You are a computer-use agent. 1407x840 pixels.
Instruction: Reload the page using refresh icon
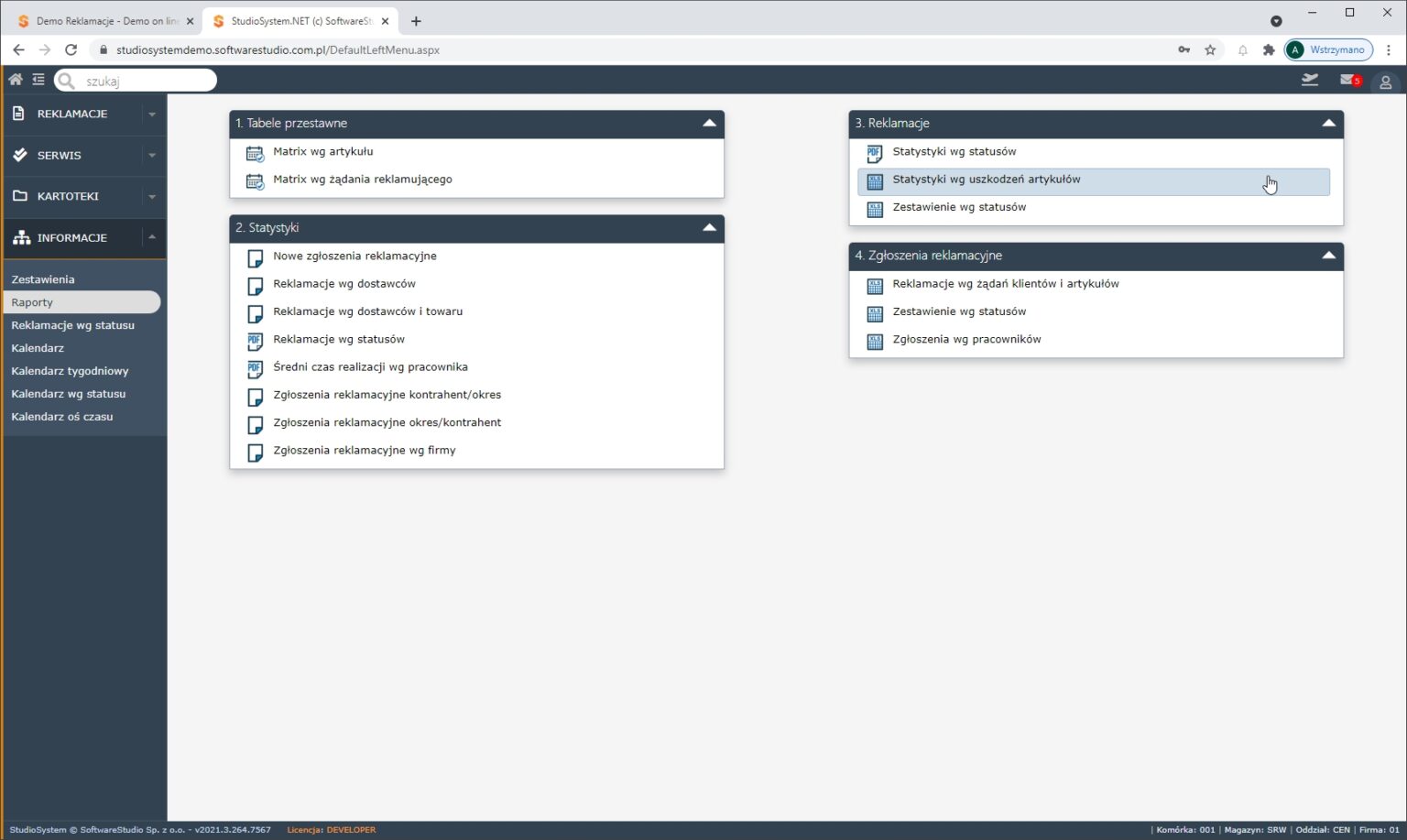[x=71, y=49]
